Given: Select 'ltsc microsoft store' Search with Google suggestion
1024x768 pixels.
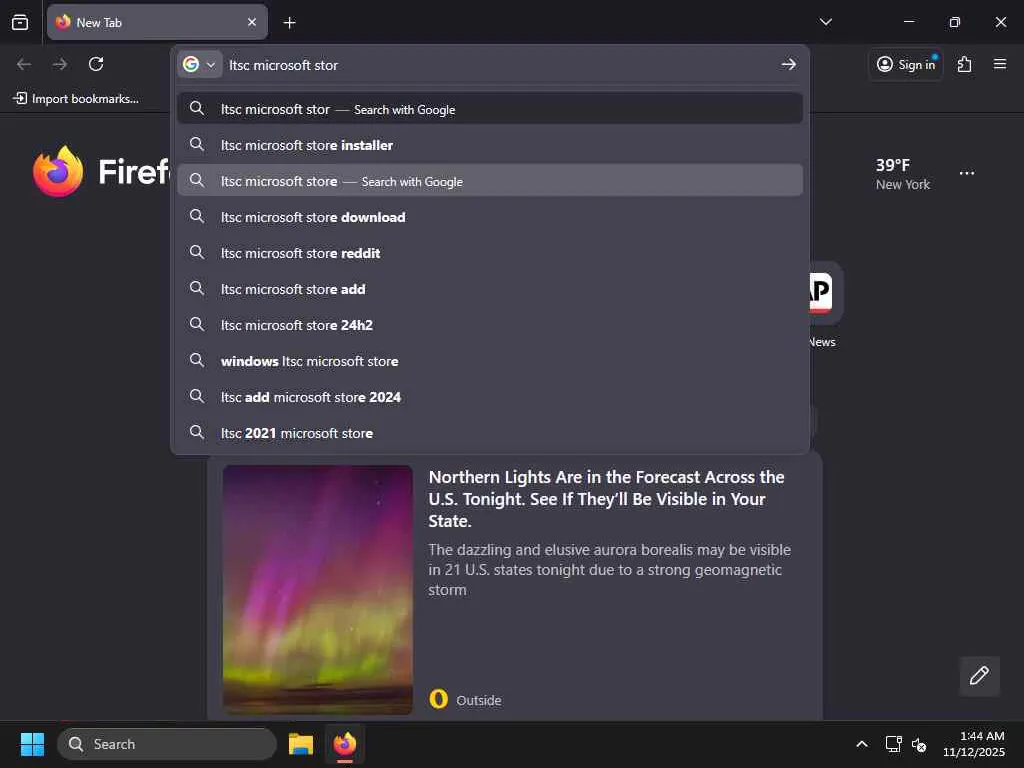Looking at the screenshot, I should coord(490,180).
